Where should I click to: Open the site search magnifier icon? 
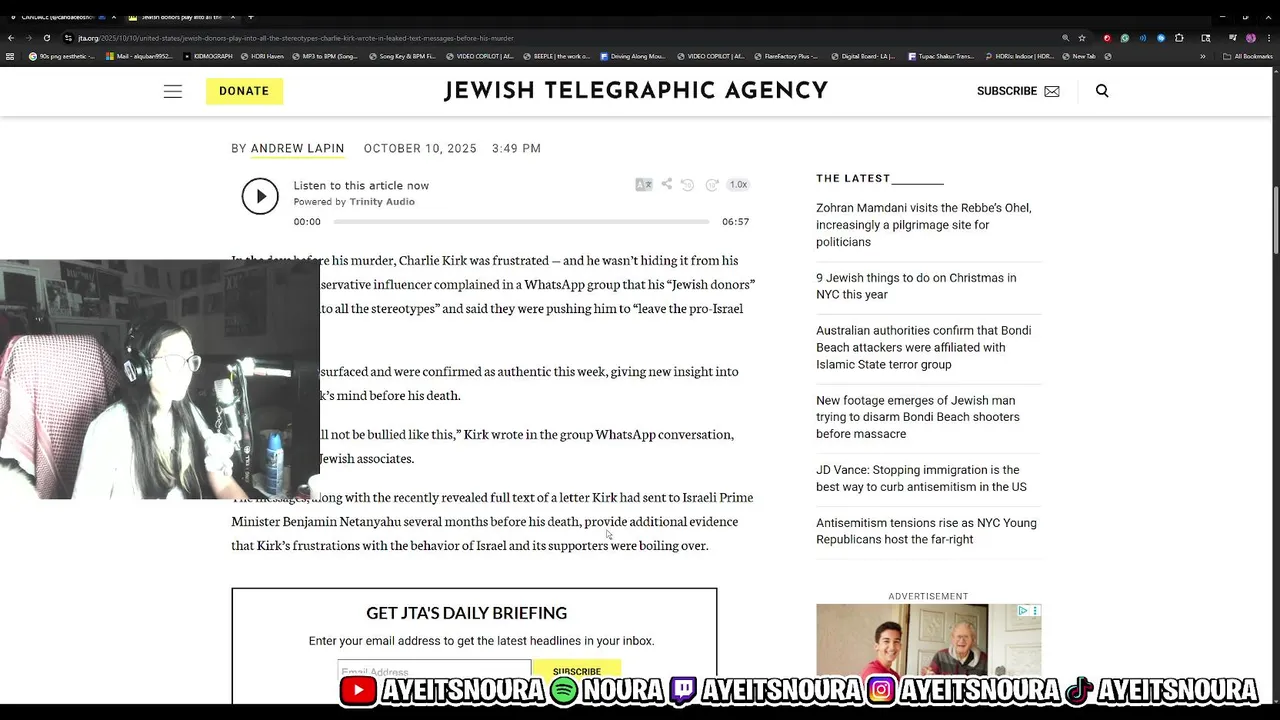pos(1102,91)
